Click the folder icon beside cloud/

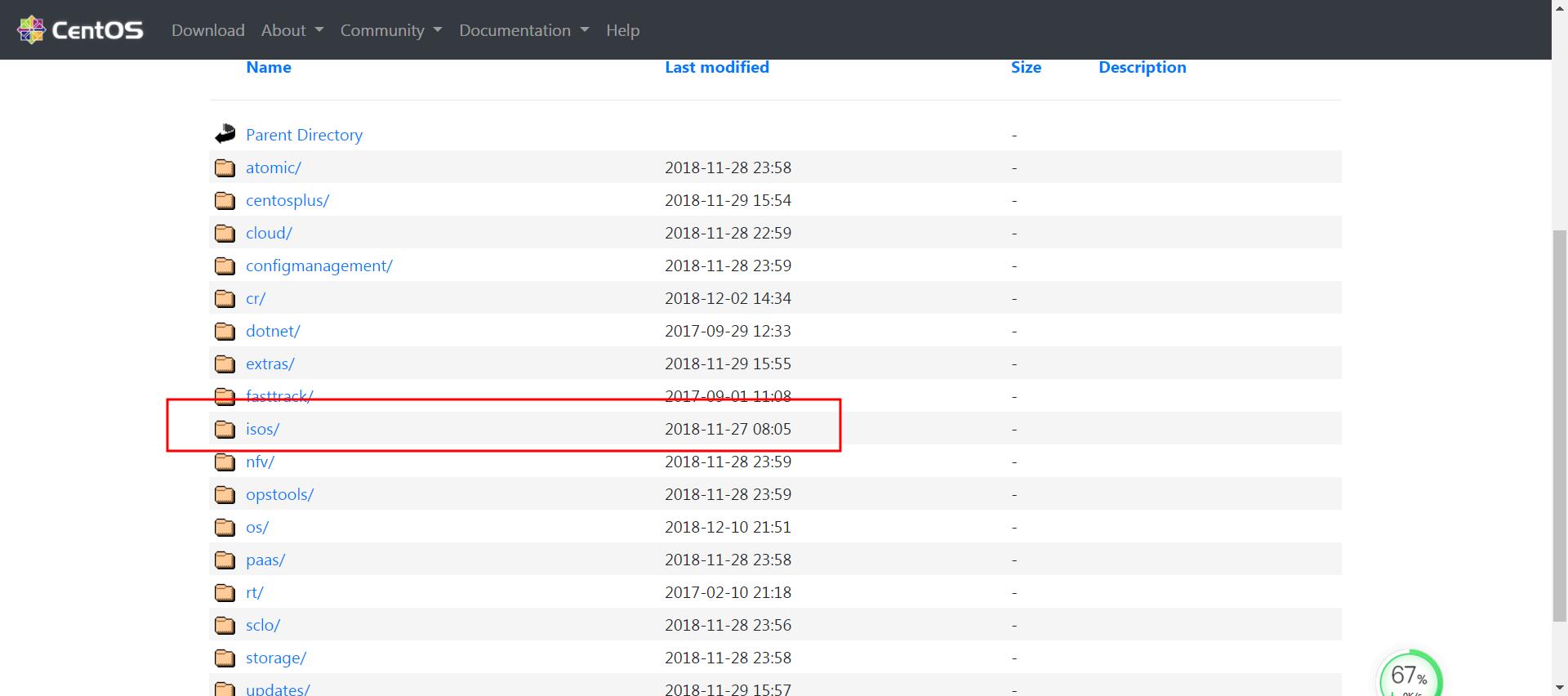225,233
